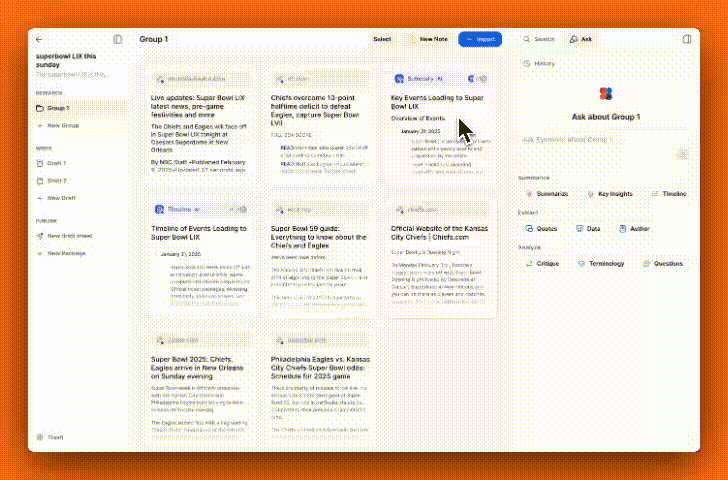Open the Super Bowl 59 guide card
The image size is (728, 480).
pos(320,258)
